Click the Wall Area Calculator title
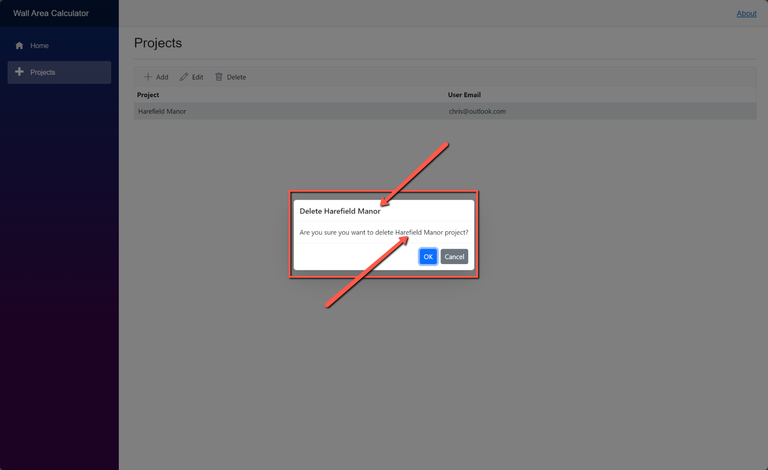The image size is (768, 470). [51, 13]
